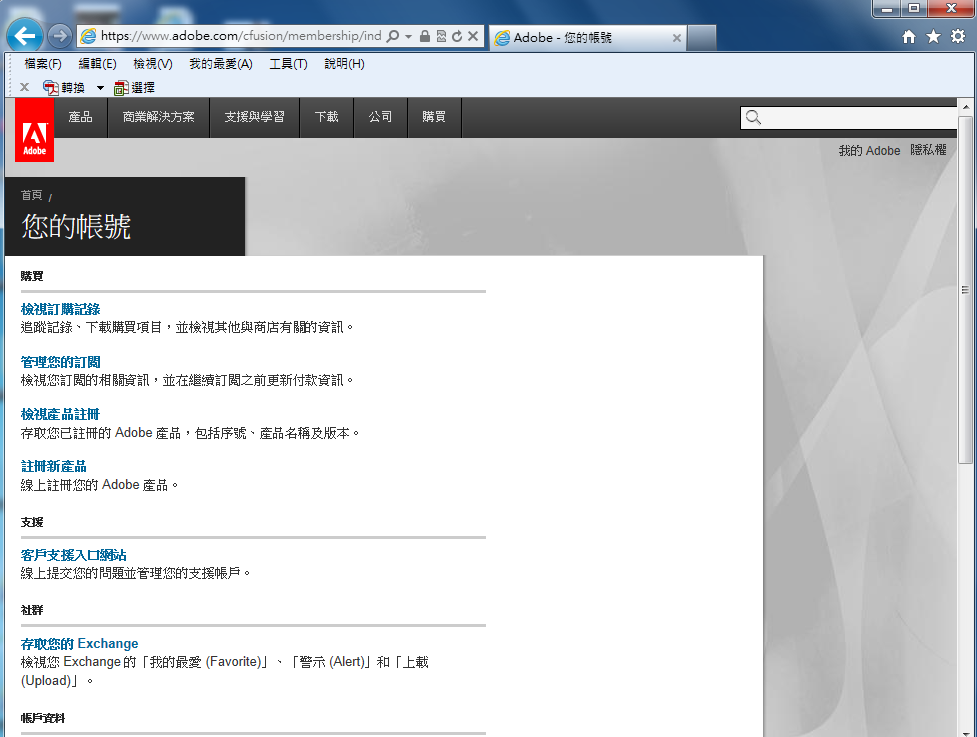
Task: Open the 註冊新產品 link
Action: pos(54,466)
